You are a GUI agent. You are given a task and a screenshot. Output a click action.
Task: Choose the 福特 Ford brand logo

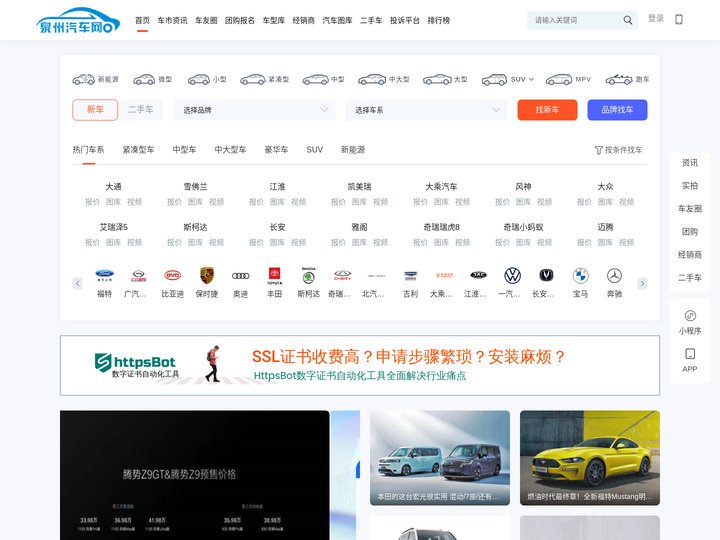104,276
